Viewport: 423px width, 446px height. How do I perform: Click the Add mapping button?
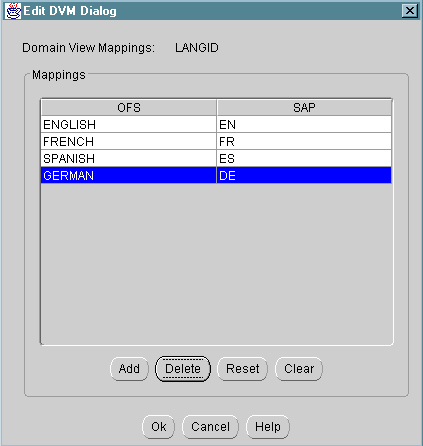129,369
